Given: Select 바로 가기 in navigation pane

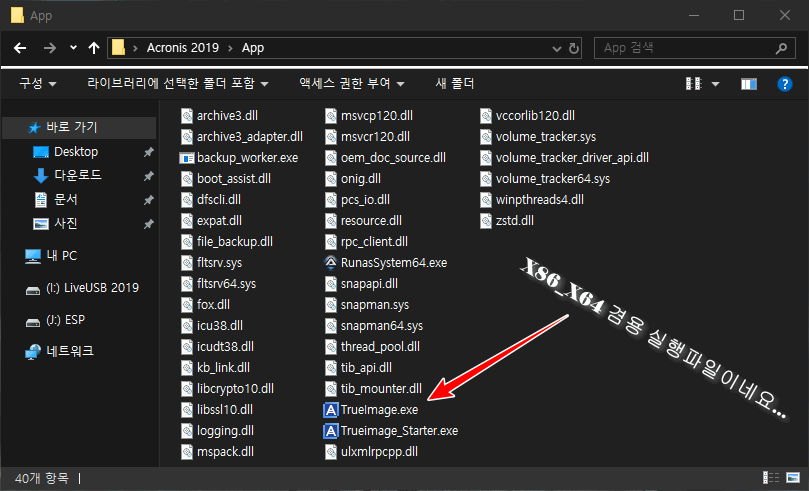Looking at the screenshot, I should click(x=79, y=127).
